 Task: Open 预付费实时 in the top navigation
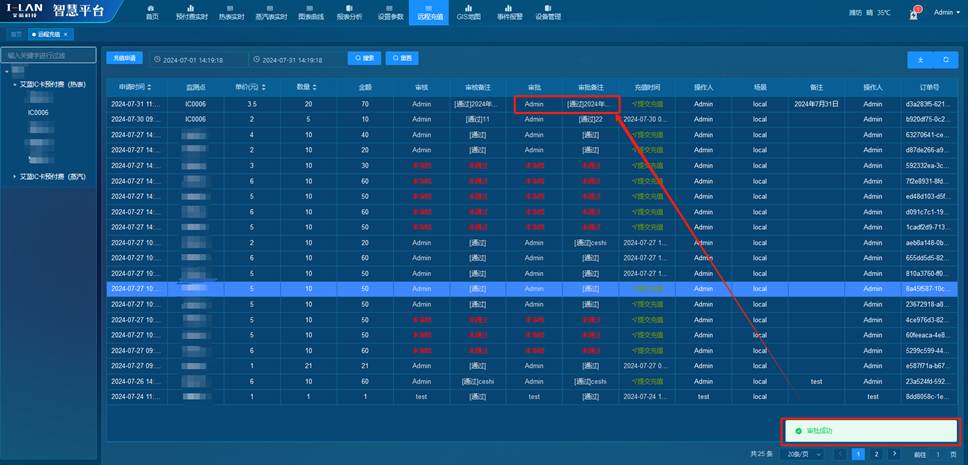point(191,13)
